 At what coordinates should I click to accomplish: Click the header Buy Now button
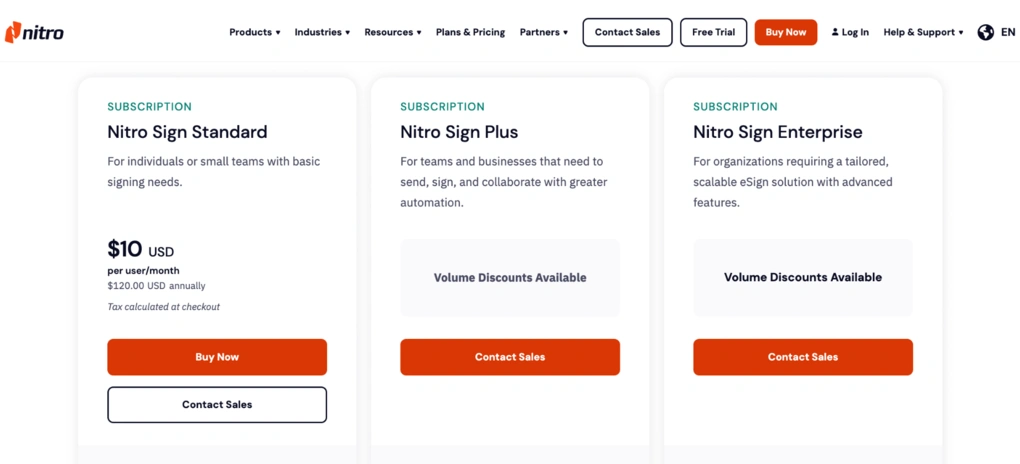point(786,32)
